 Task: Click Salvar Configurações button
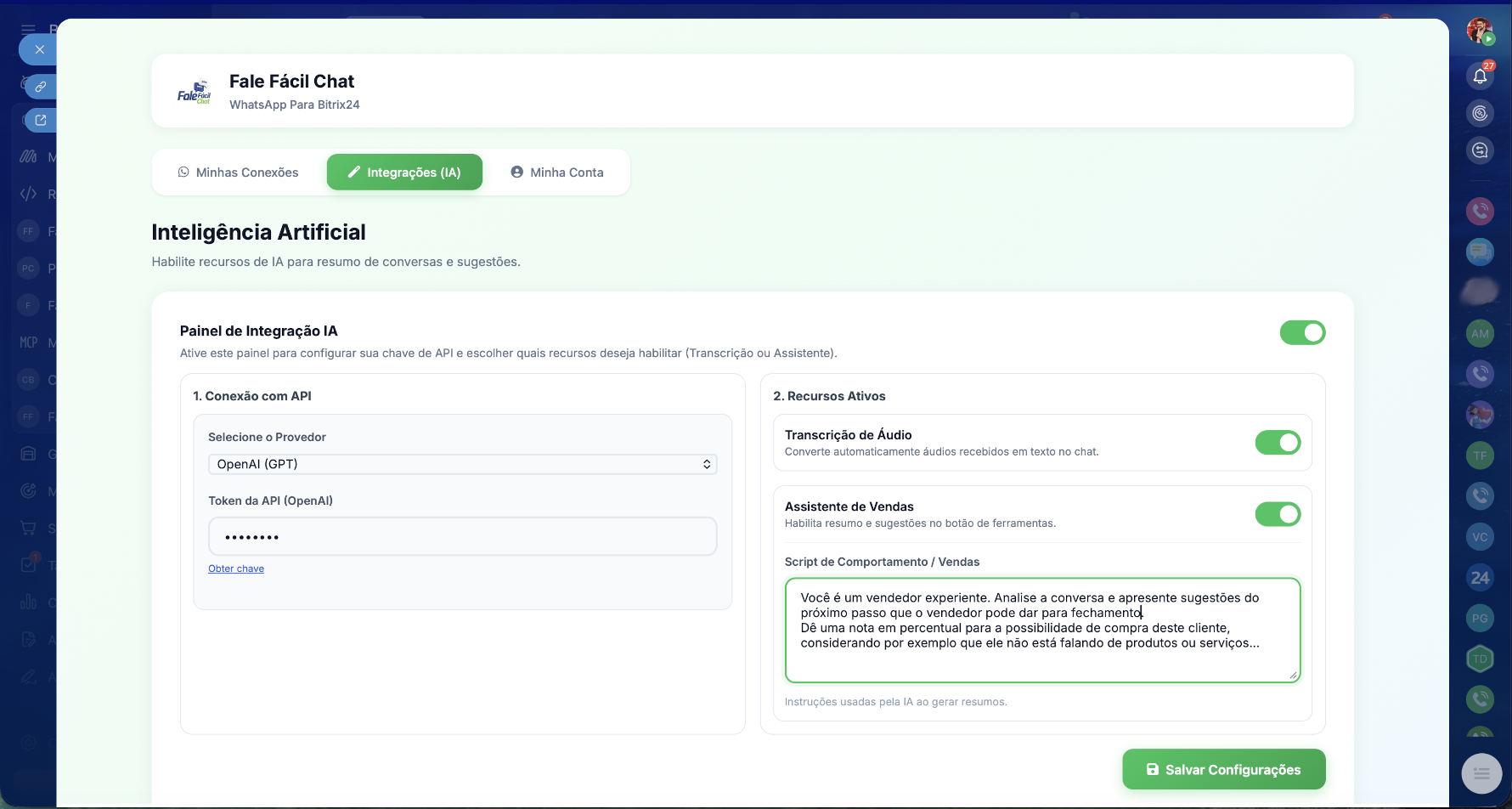[x=1223, y=769]
